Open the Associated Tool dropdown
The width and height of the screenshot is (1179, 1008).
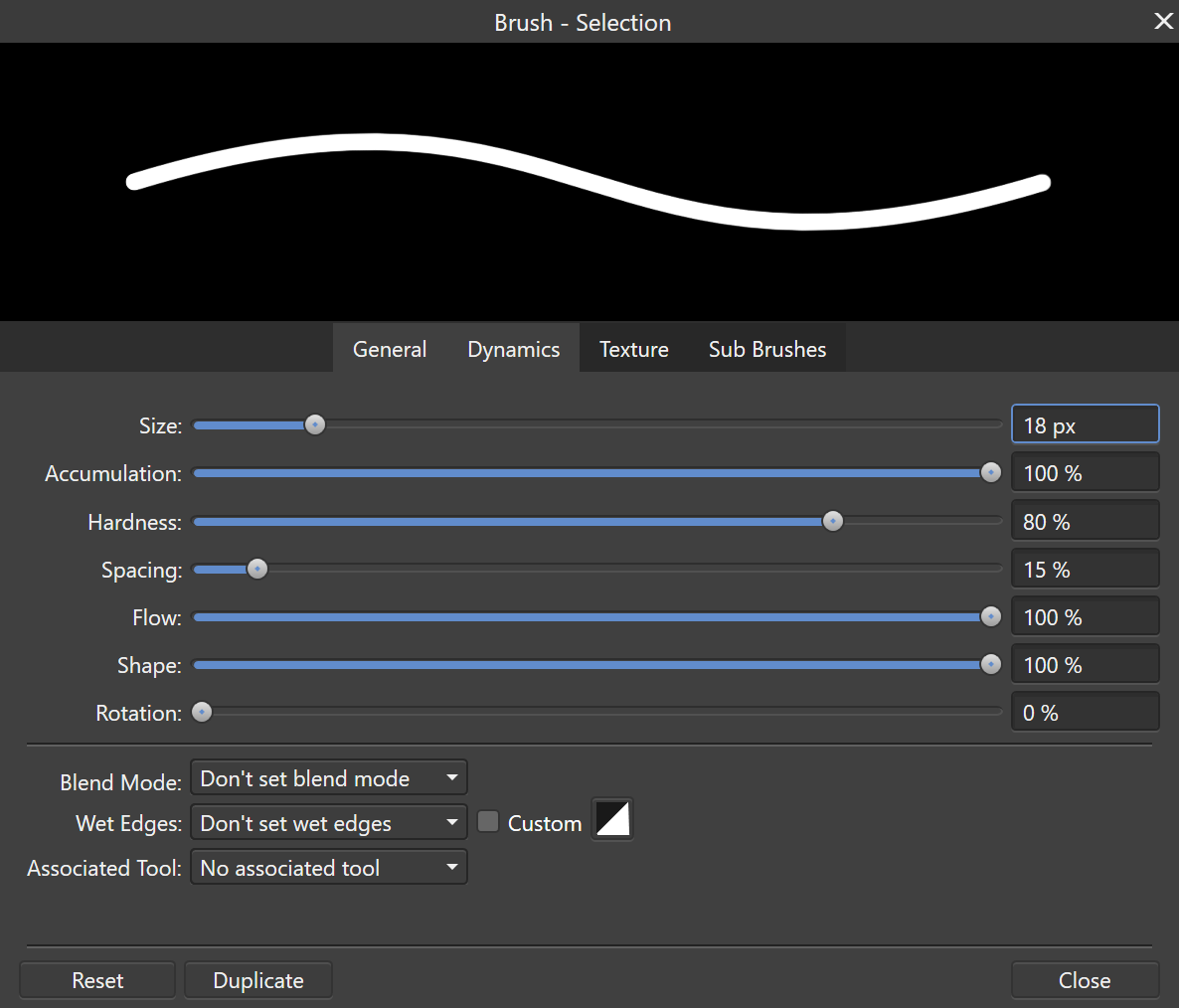coord(328,868)
